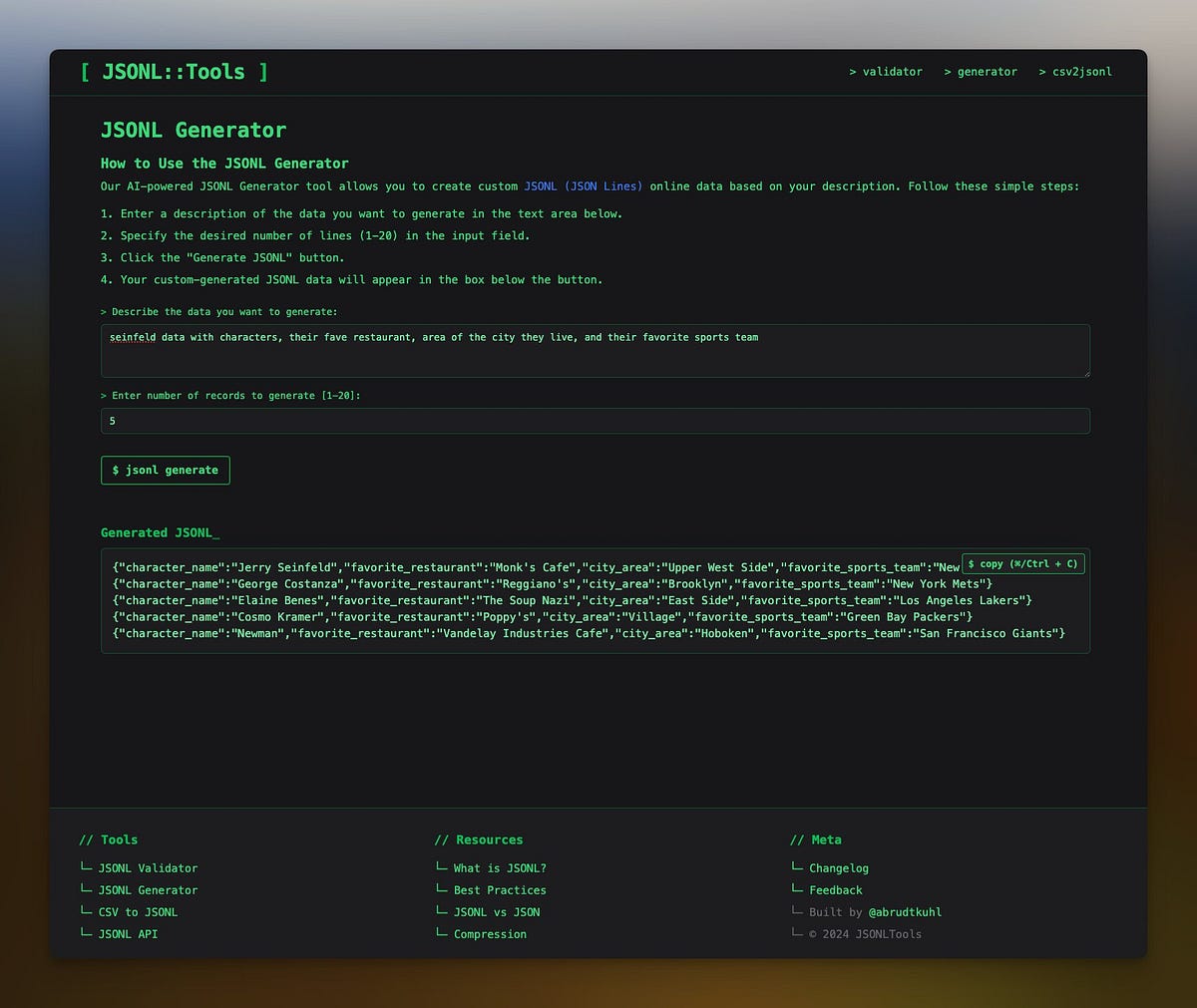1197x1008 pixels.
Task: Open the 'What is JSONL?' resource
Action: point(500,867)
